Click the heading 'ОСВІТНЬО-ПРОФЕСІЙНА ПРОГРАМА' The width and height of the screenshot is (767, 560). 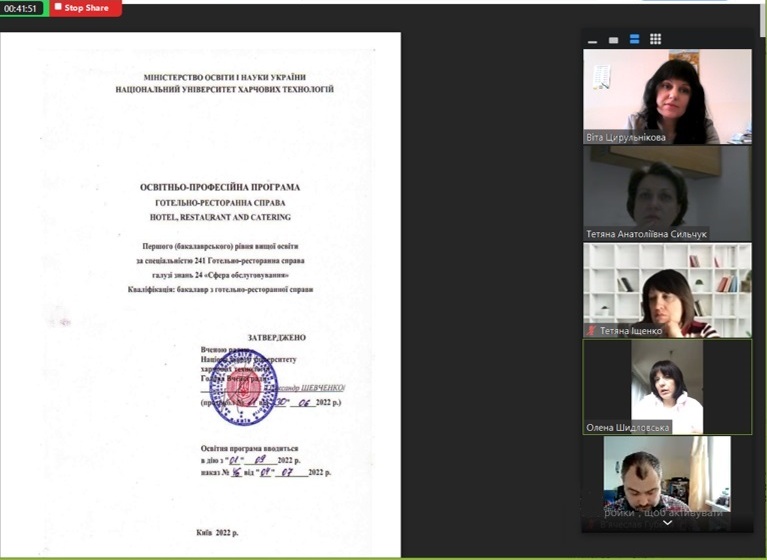click(x=220, y=187)
